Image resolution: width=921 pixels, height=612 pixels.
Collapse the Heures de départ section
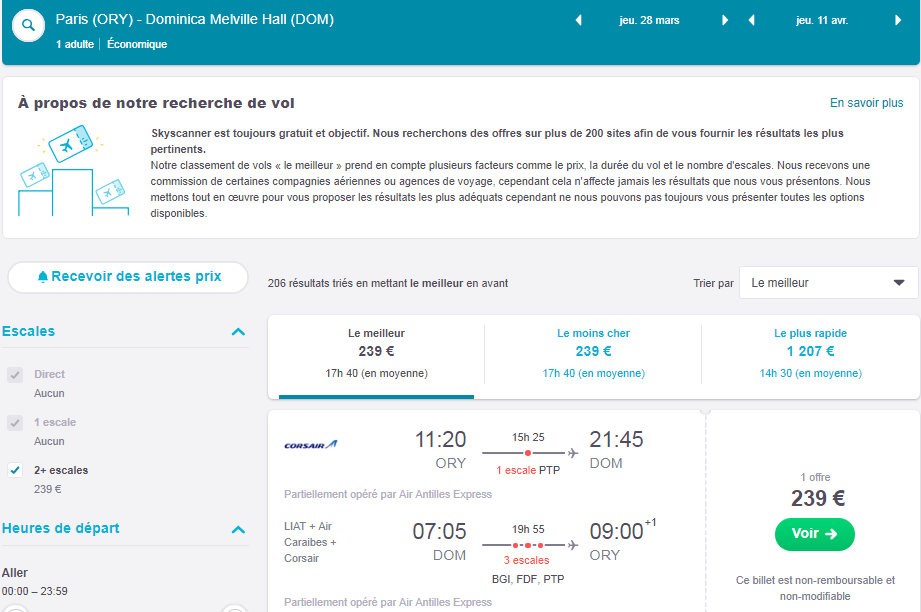click(238, 530)
